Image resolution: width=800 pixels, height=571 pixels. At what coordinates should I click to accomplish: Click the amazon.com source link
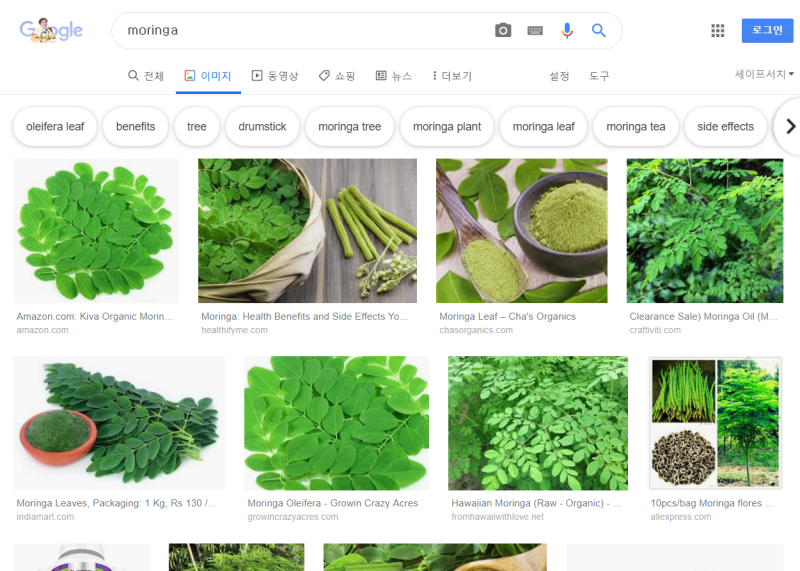[x=42, y=330]
